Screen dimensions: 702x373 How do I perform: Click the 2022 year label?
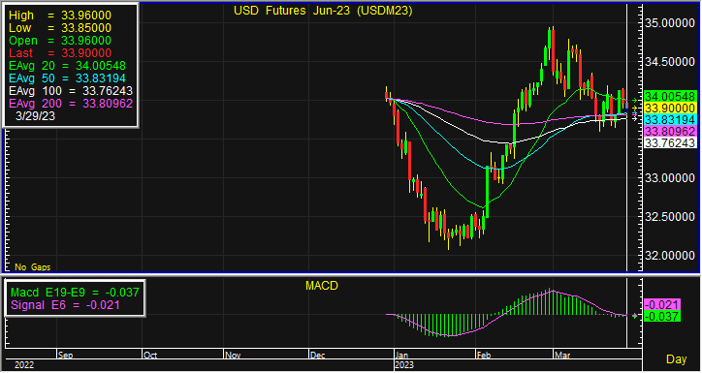click(x=24, y=365)
